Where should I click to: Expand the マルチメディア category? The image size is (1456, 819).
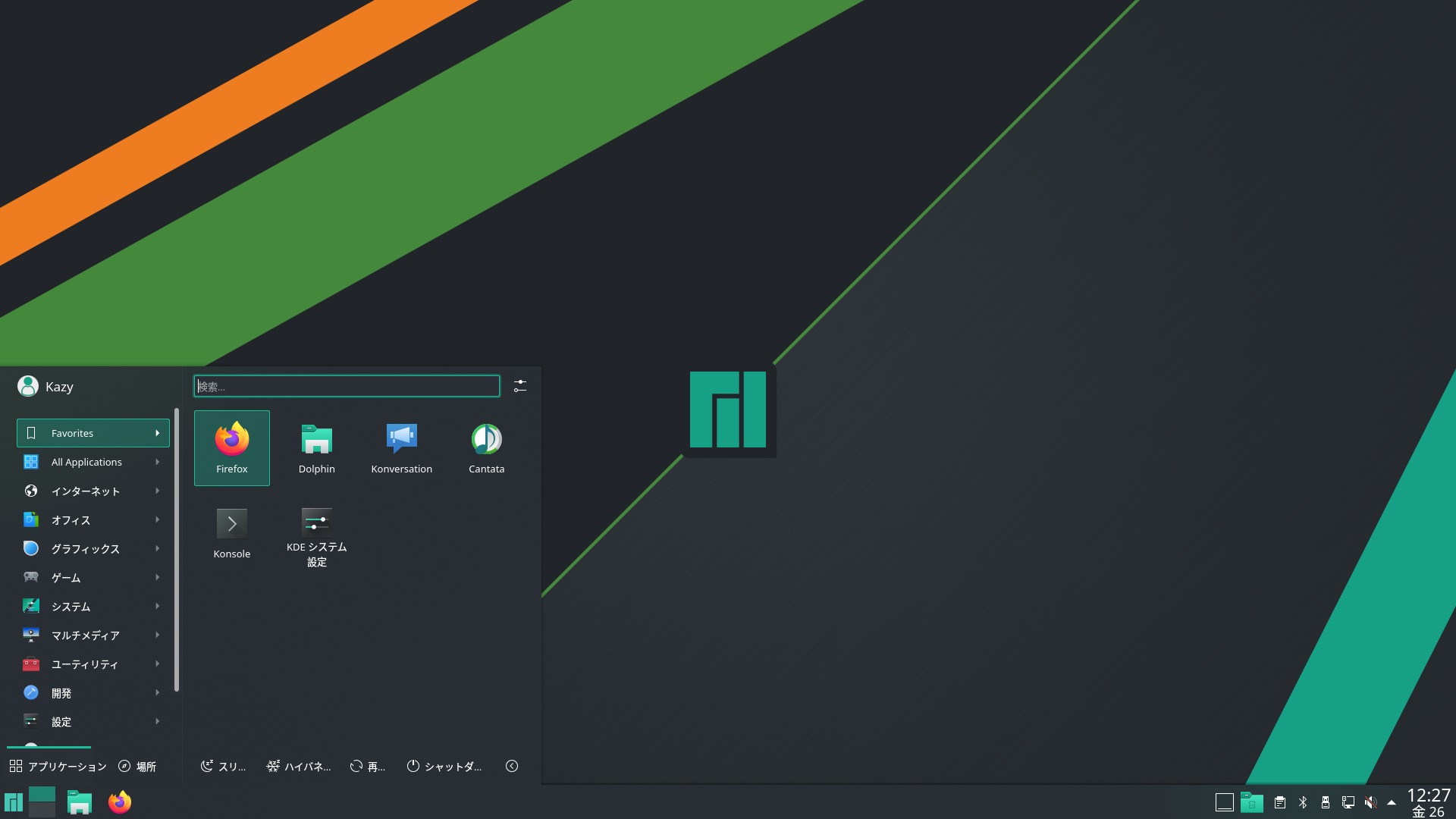[93, 635]
